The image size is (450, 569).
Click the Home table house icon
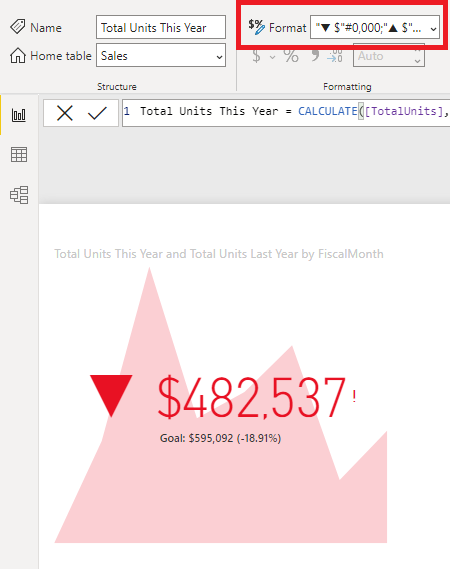click(18, 56)
